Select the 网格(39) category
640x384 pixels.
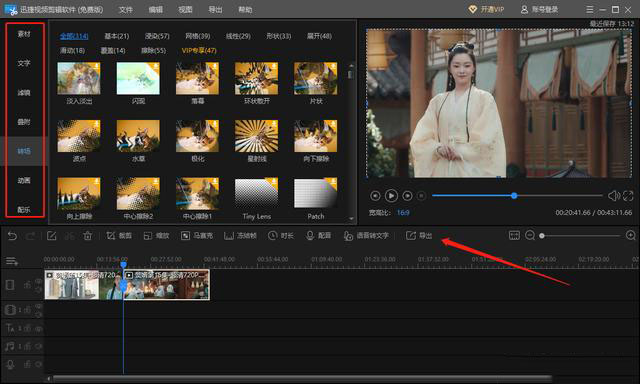198,36
